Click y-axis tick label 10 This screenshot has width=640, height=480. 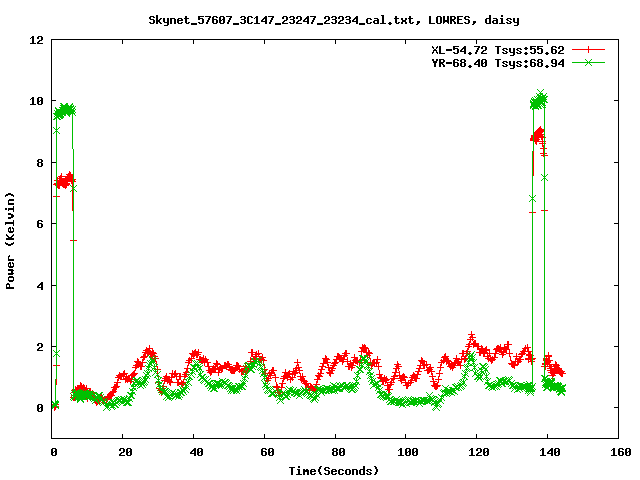pos(36,101)
